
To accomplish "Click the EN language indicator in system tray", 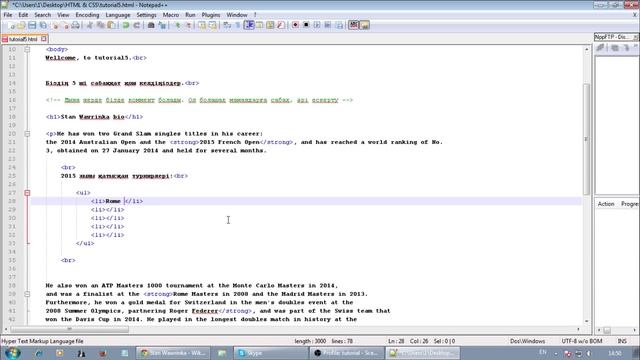I will [543, 352].
